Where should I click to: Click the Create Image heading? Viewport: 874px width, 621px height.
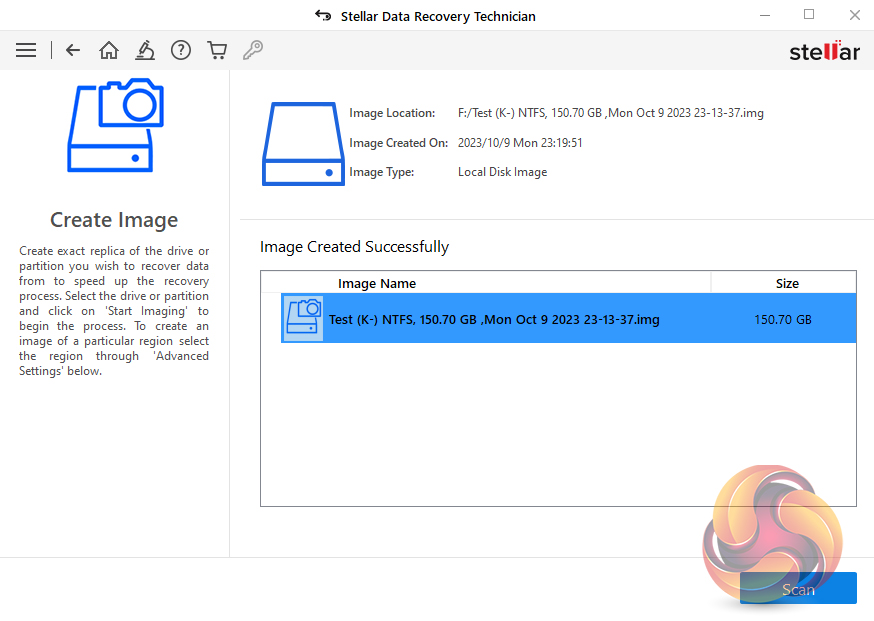click(114, 220)
